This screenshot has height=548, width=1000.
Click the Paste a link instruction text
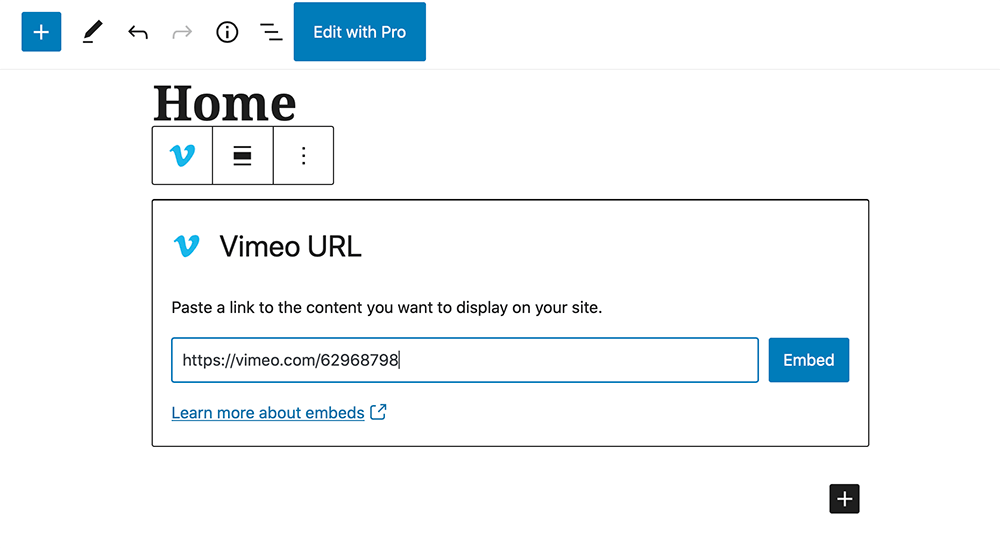tap(386, 307)
